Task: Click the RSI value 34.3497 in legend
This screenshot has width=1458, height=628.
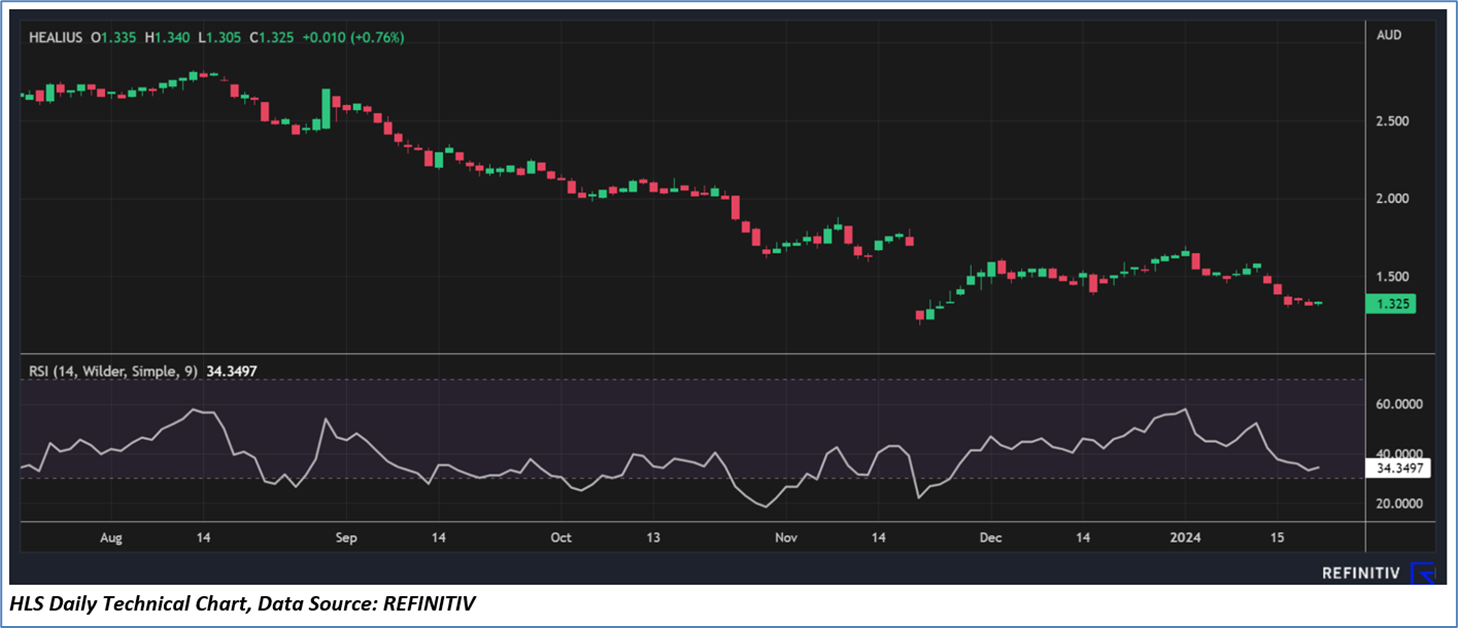Action: 231,371
